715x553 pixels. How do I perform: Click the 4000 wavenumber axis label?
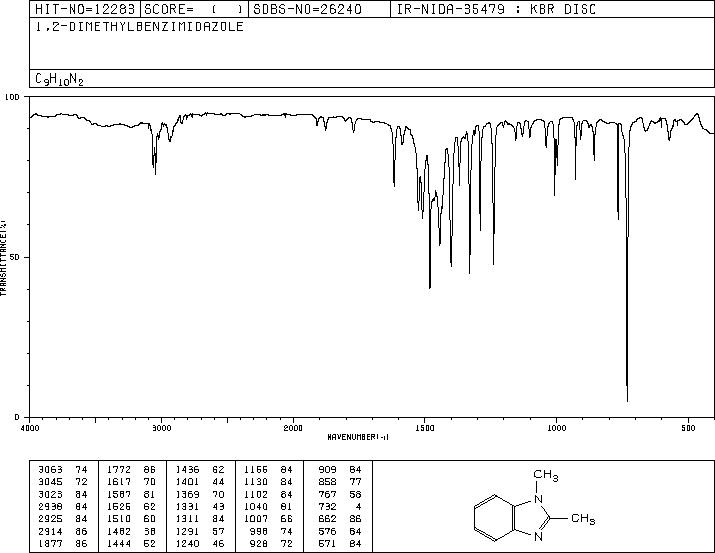[x=30, y=428]
